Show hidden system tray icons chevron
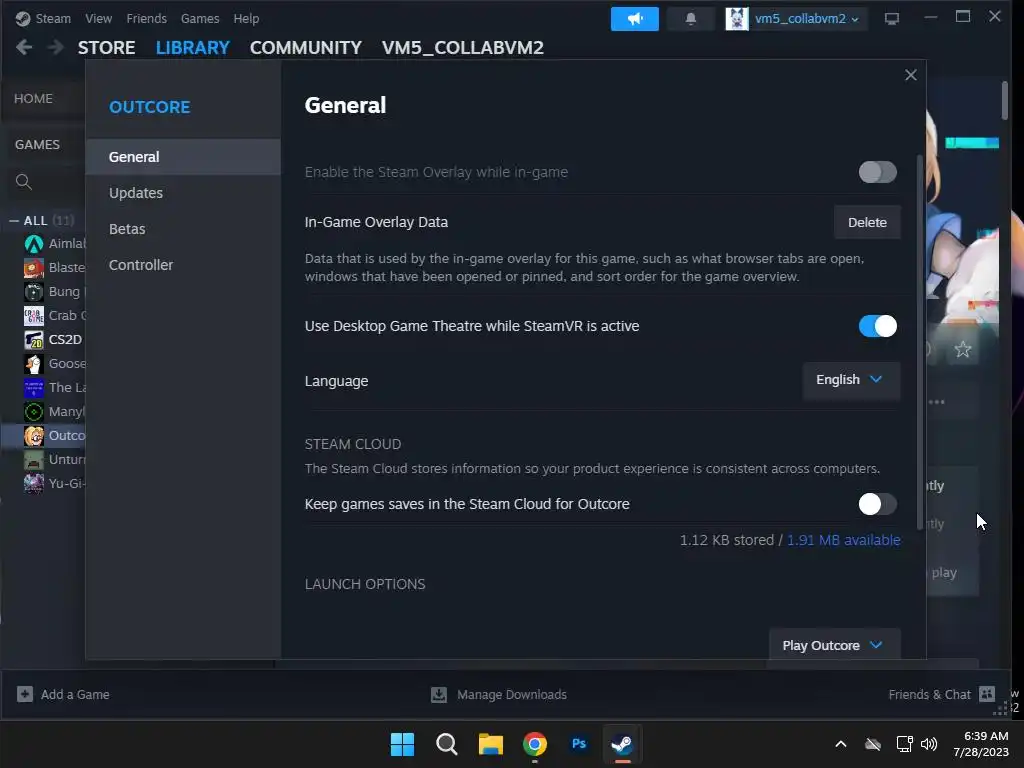Viewport: 1024px width, 768px height. (x=841, y=744)
